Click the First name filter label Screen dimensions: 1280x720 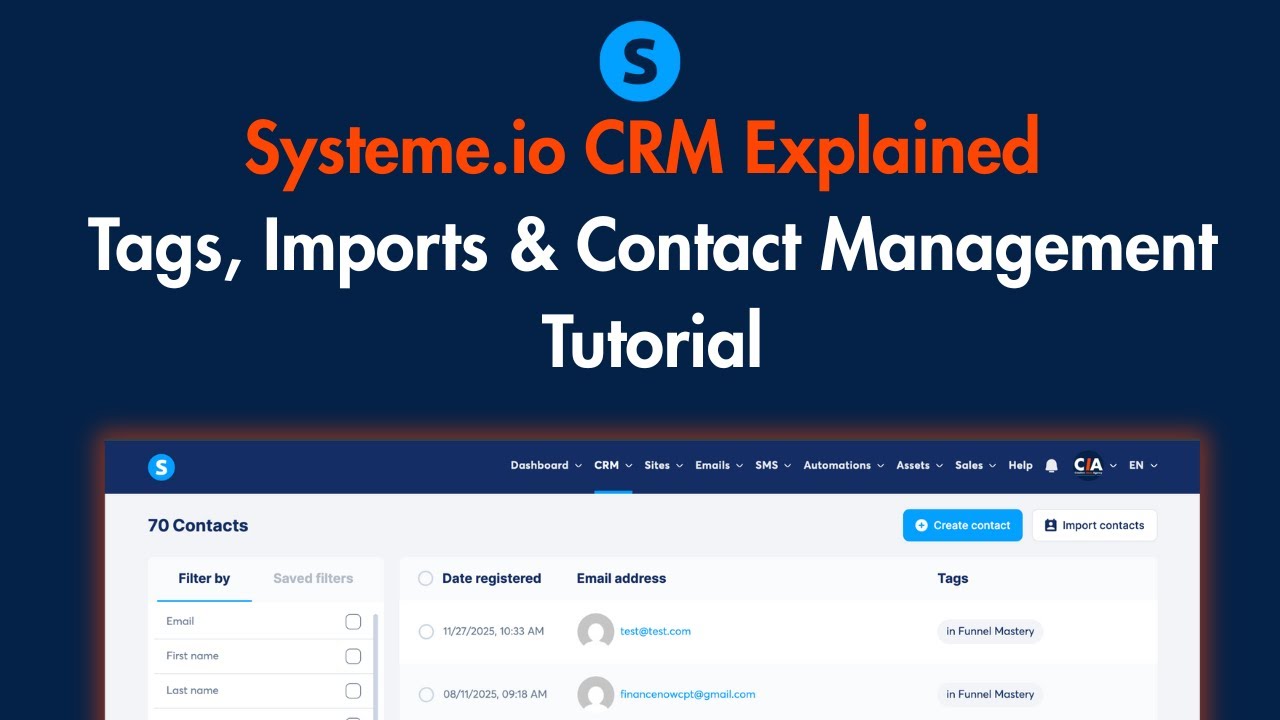click(x=192, y=656)
